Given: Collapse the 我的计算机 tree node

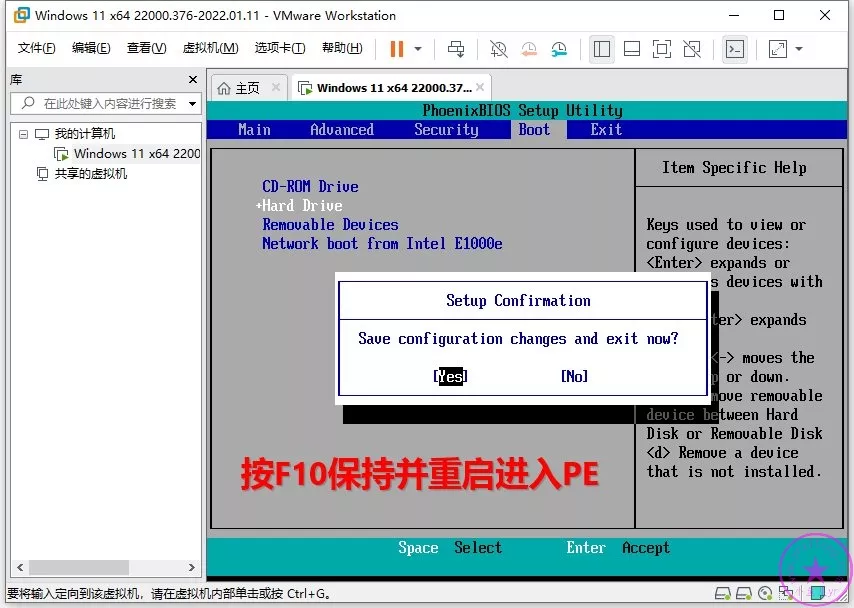Looking at the screenshot, I should click(23, 134).
